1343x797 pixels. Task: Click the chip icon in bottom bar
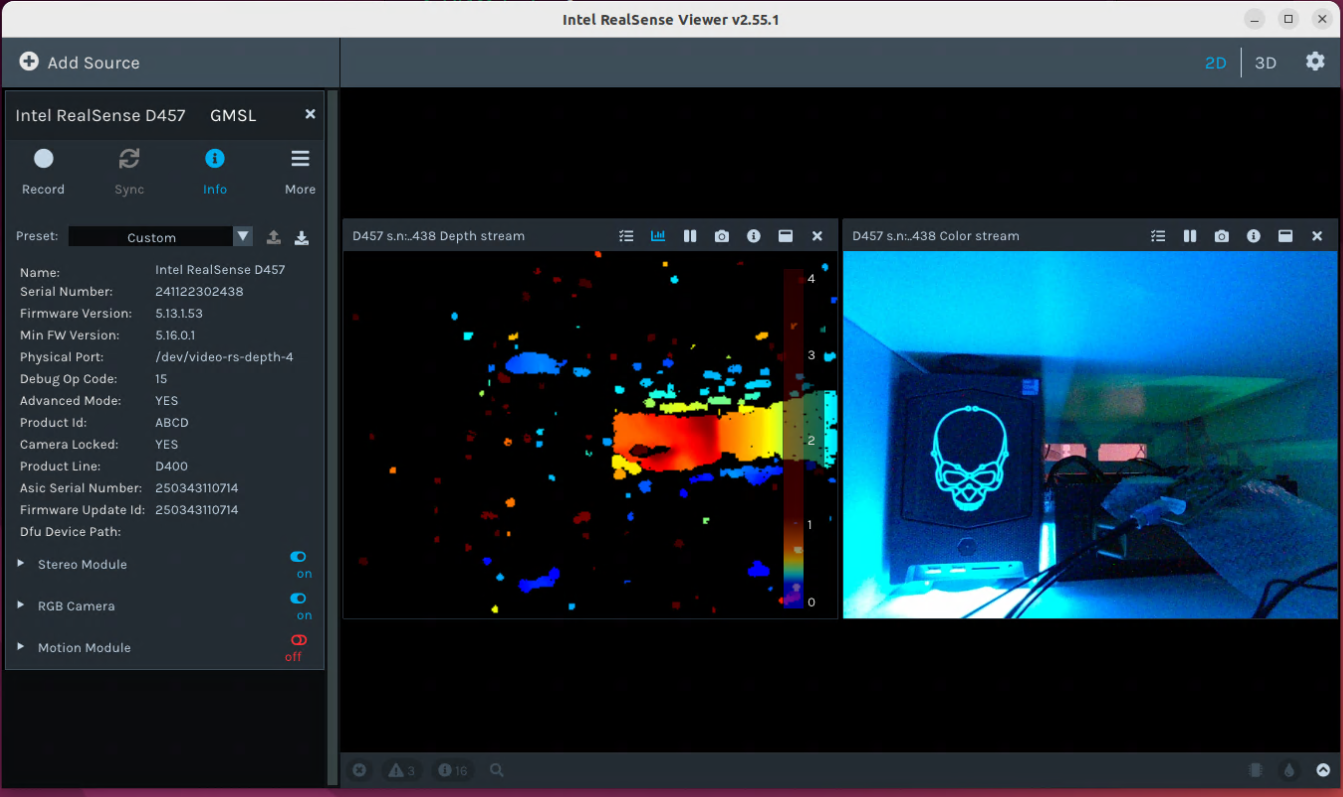1255,770
